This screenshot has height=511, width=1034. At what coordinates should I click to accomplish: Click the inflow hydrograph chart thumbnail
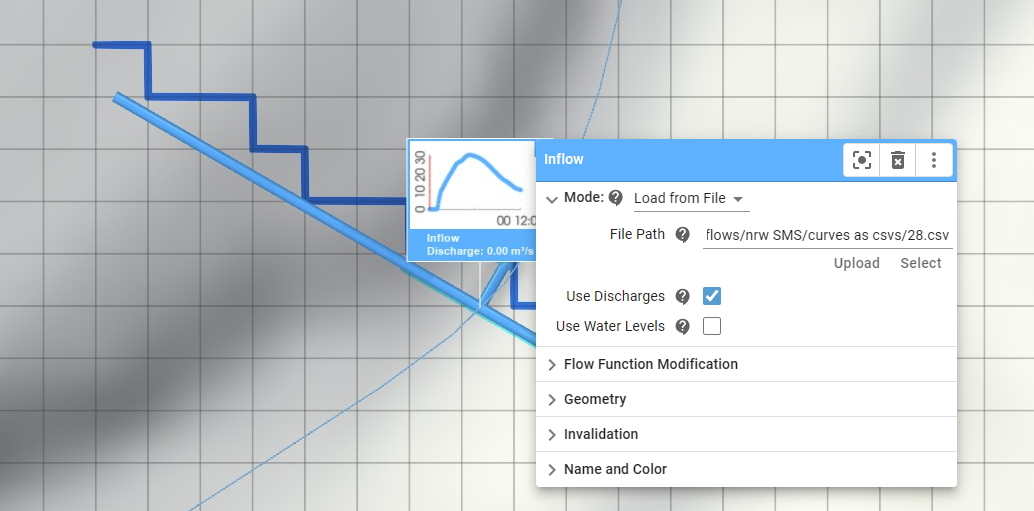[472, 185]
